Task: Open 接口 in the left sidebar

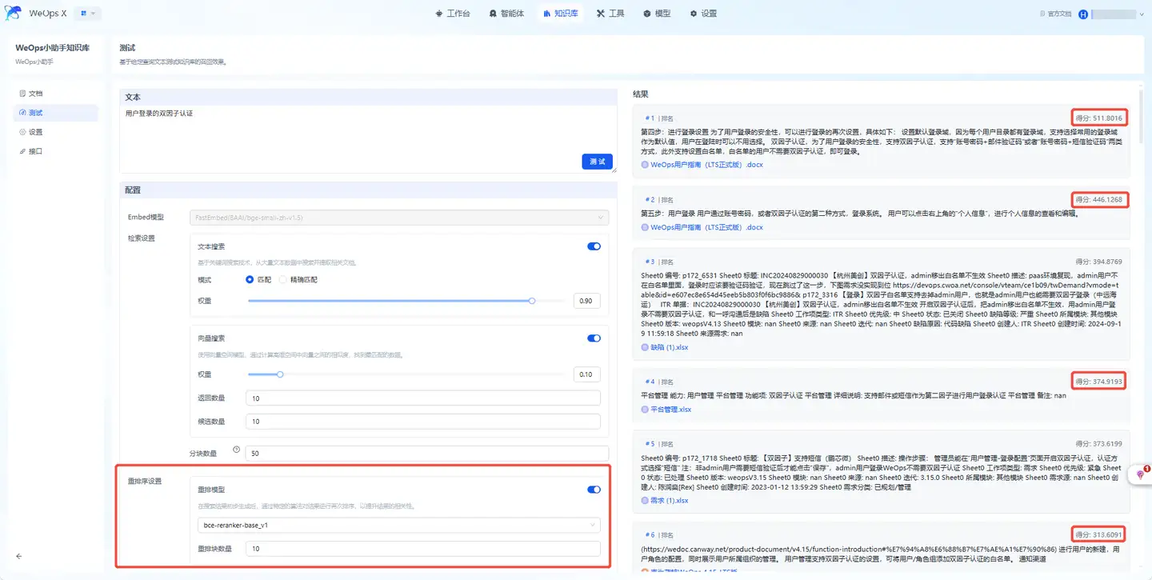Action: click(55, 151)
